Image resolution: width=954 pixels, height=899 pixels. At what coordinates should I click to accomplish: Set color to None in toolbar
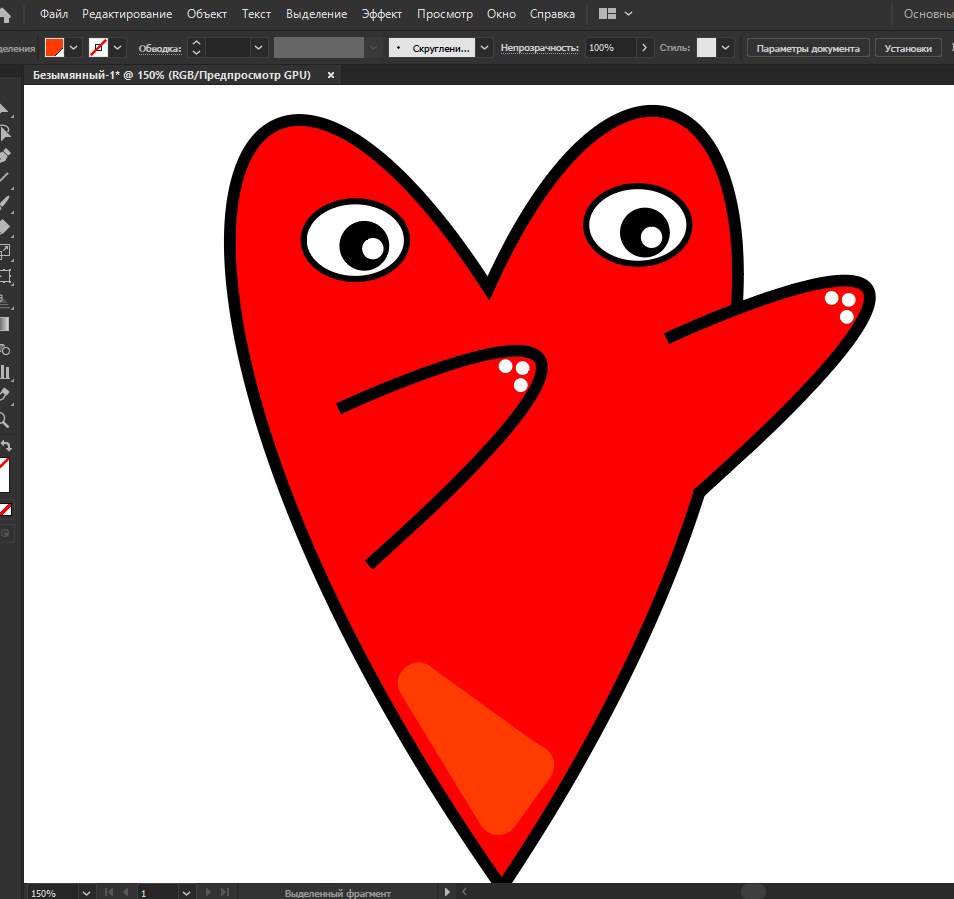5,510
